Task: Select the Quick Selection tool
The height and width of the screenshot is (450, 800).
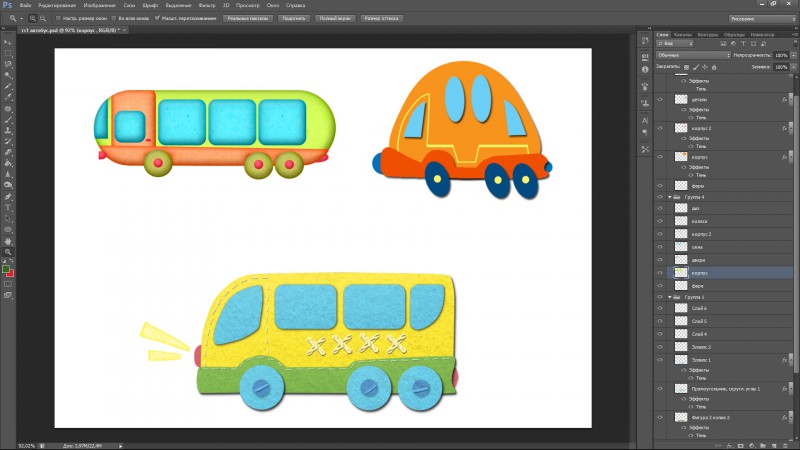Action: [x=8, y=76]
